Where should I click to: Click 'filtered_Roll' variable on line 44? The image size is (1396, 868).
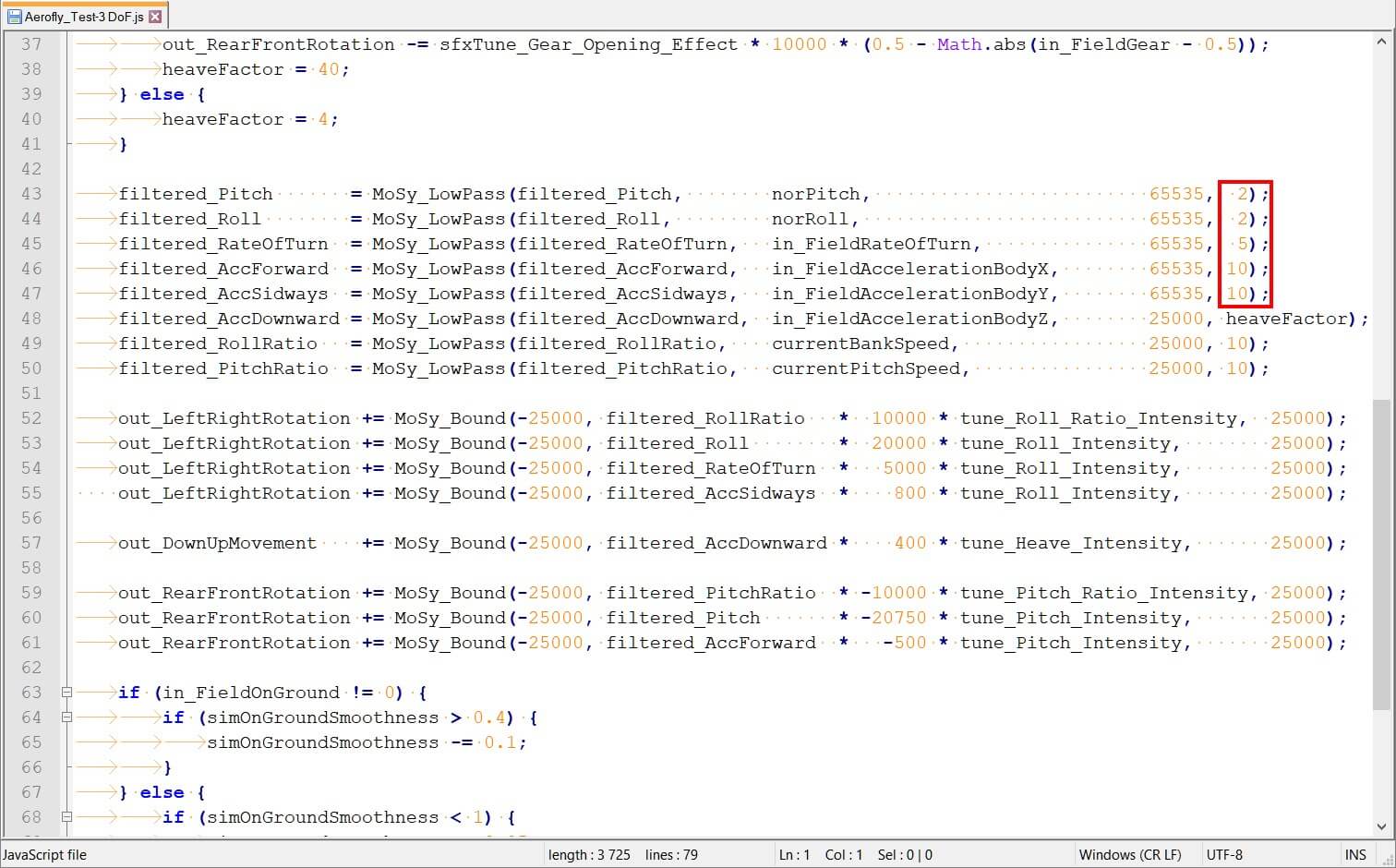190,219
